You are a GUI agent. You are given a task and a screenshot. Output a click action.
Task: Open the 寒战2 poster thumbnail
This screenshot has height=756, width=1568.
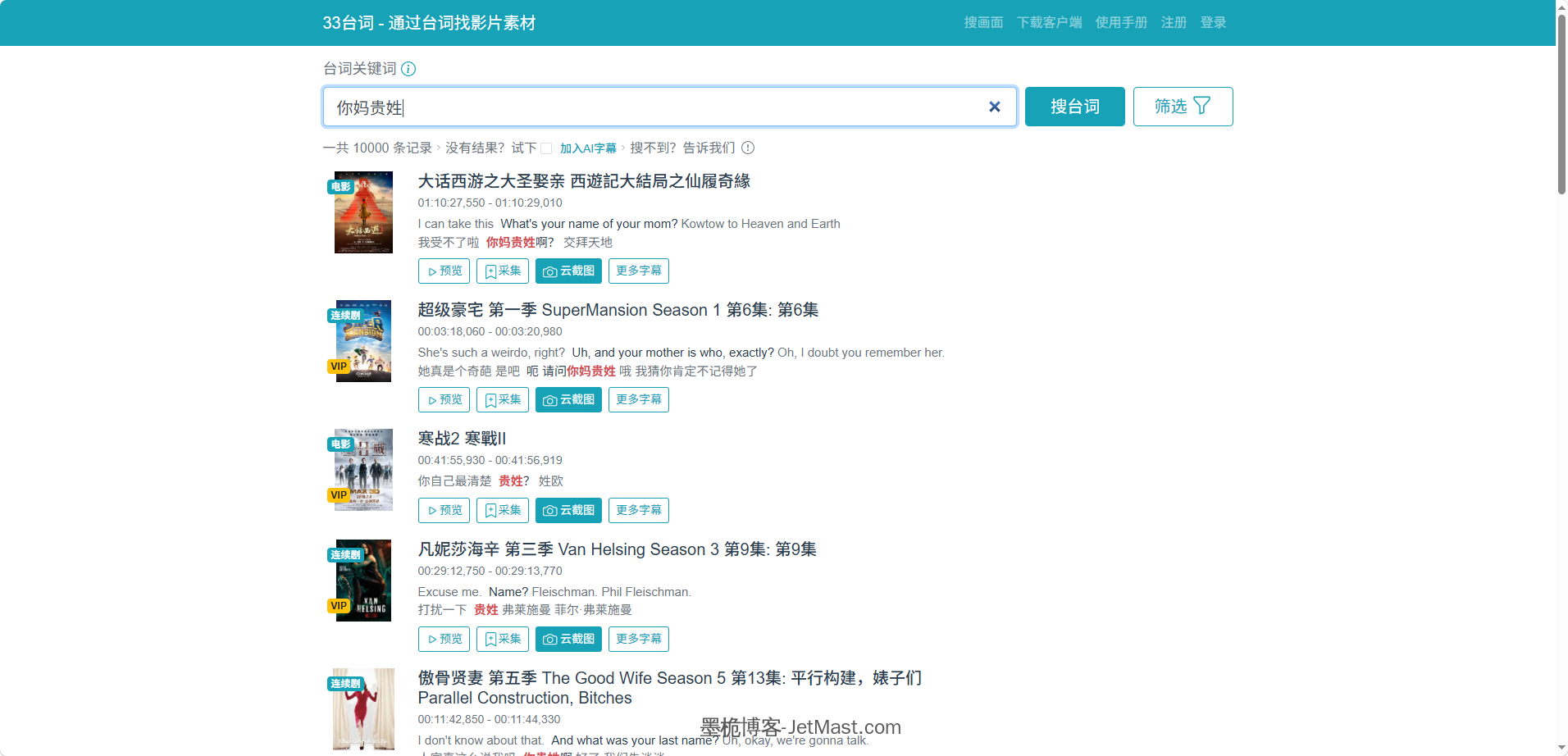pos(363,470)
